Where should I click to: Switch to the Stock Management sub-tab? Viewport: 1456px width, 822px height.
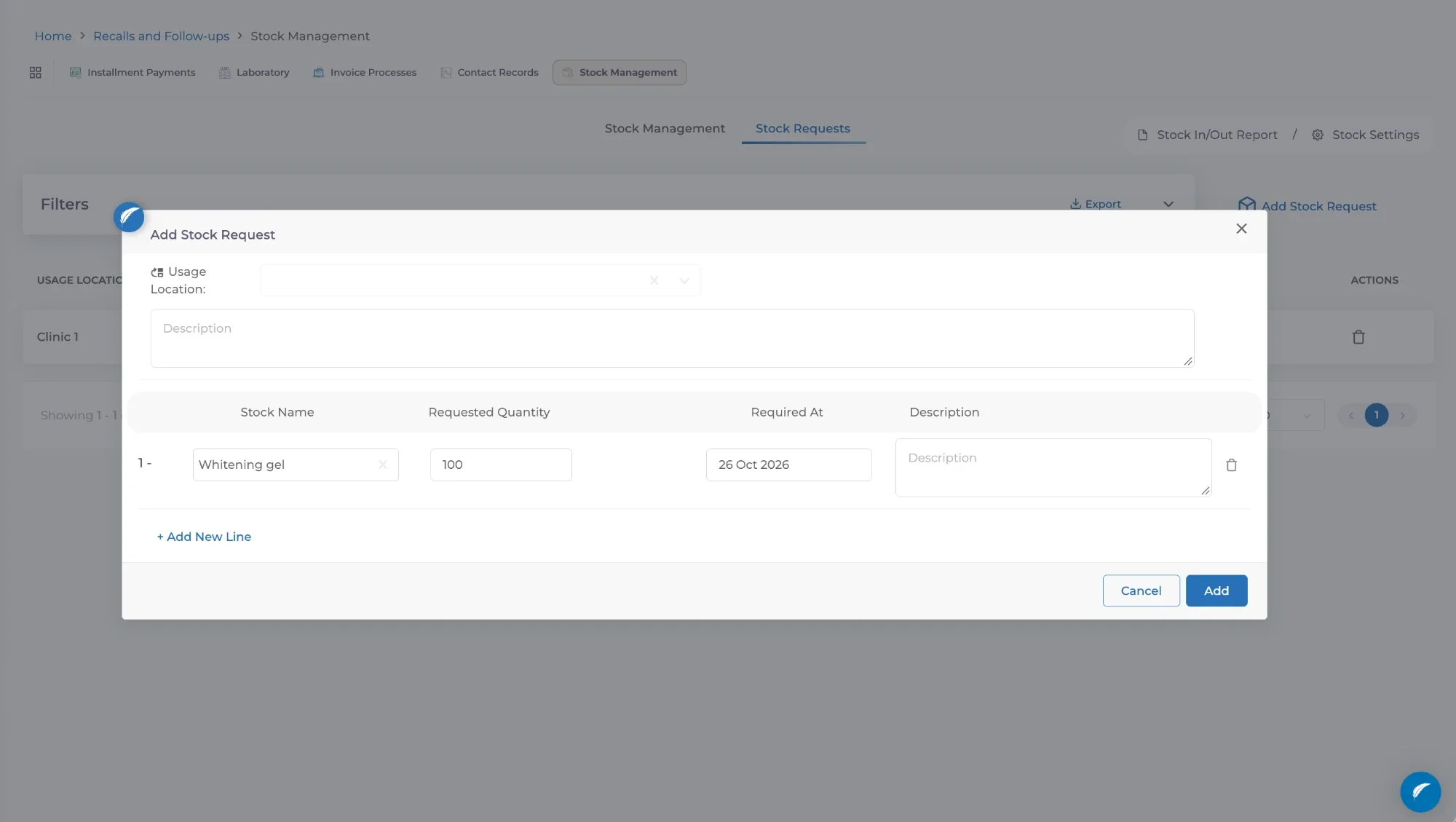coord(665,129)
